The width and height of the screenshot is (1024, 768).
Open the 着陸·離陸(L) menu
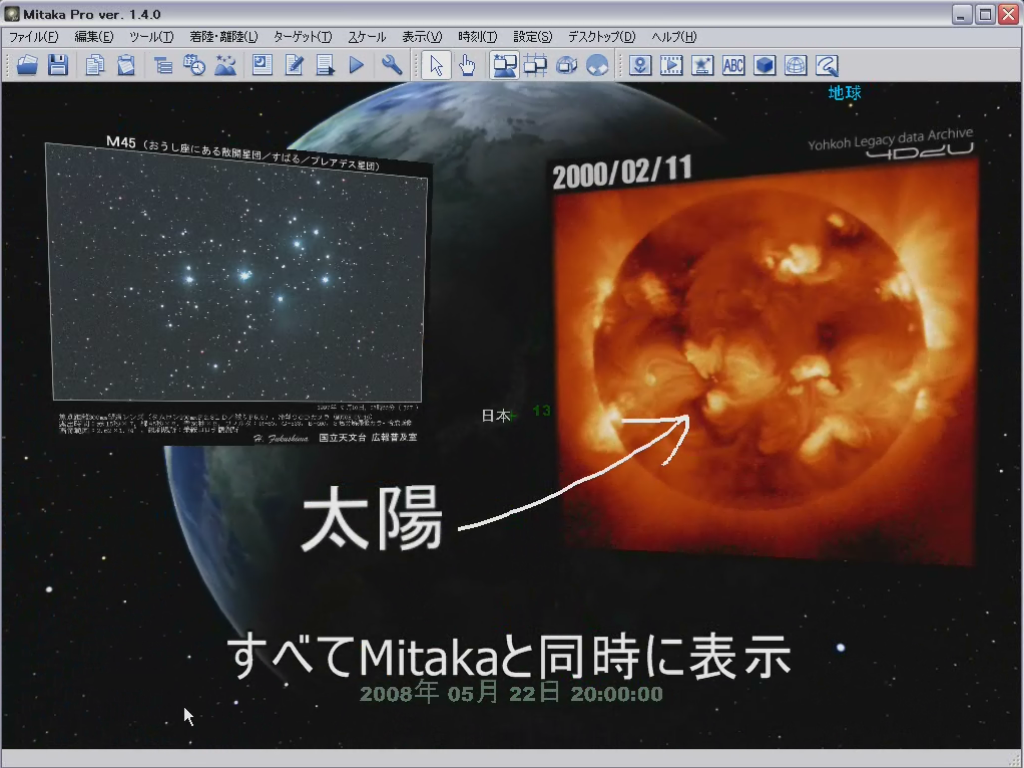[224, 37]
